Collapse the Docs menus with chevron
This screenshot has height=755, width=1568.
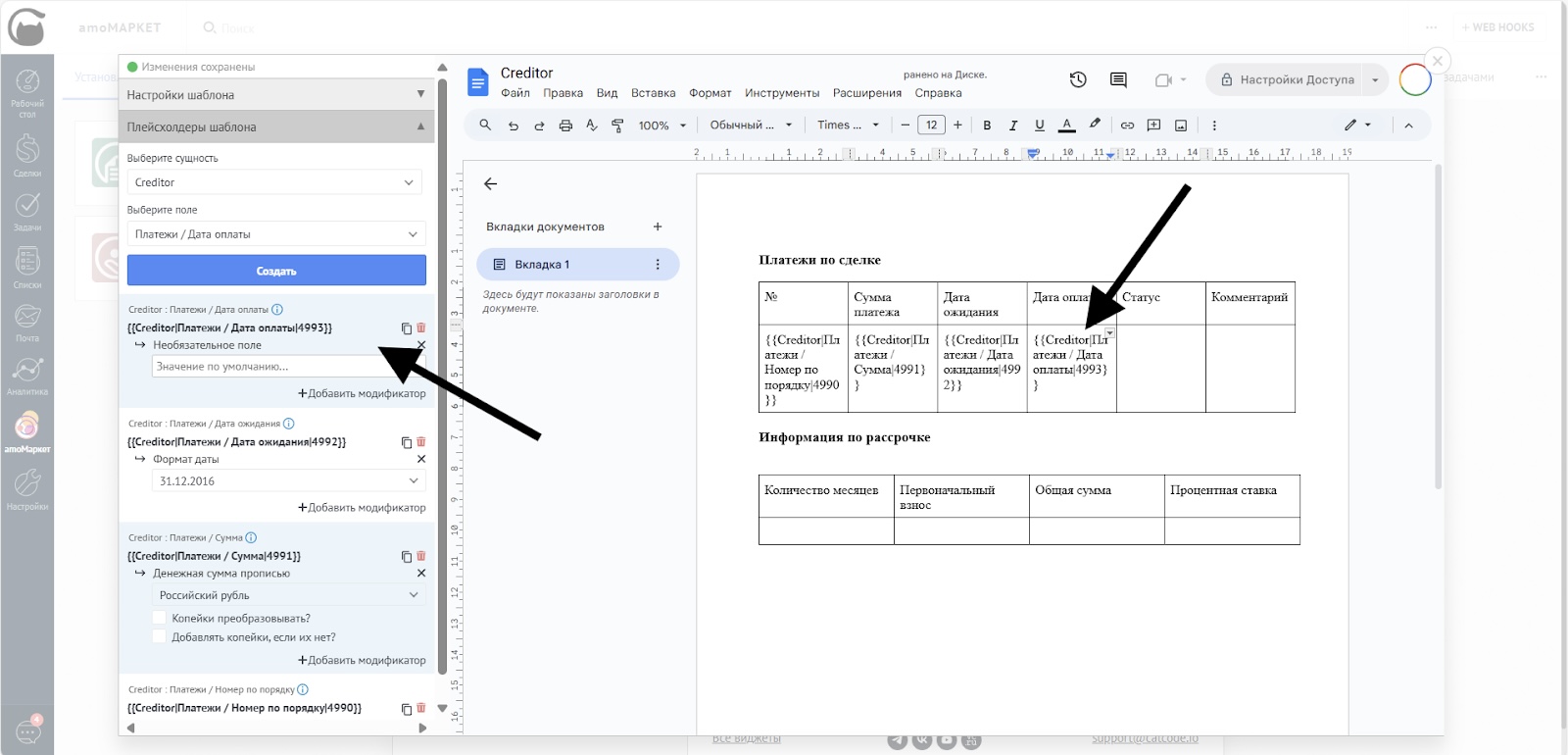(1408, 126)
